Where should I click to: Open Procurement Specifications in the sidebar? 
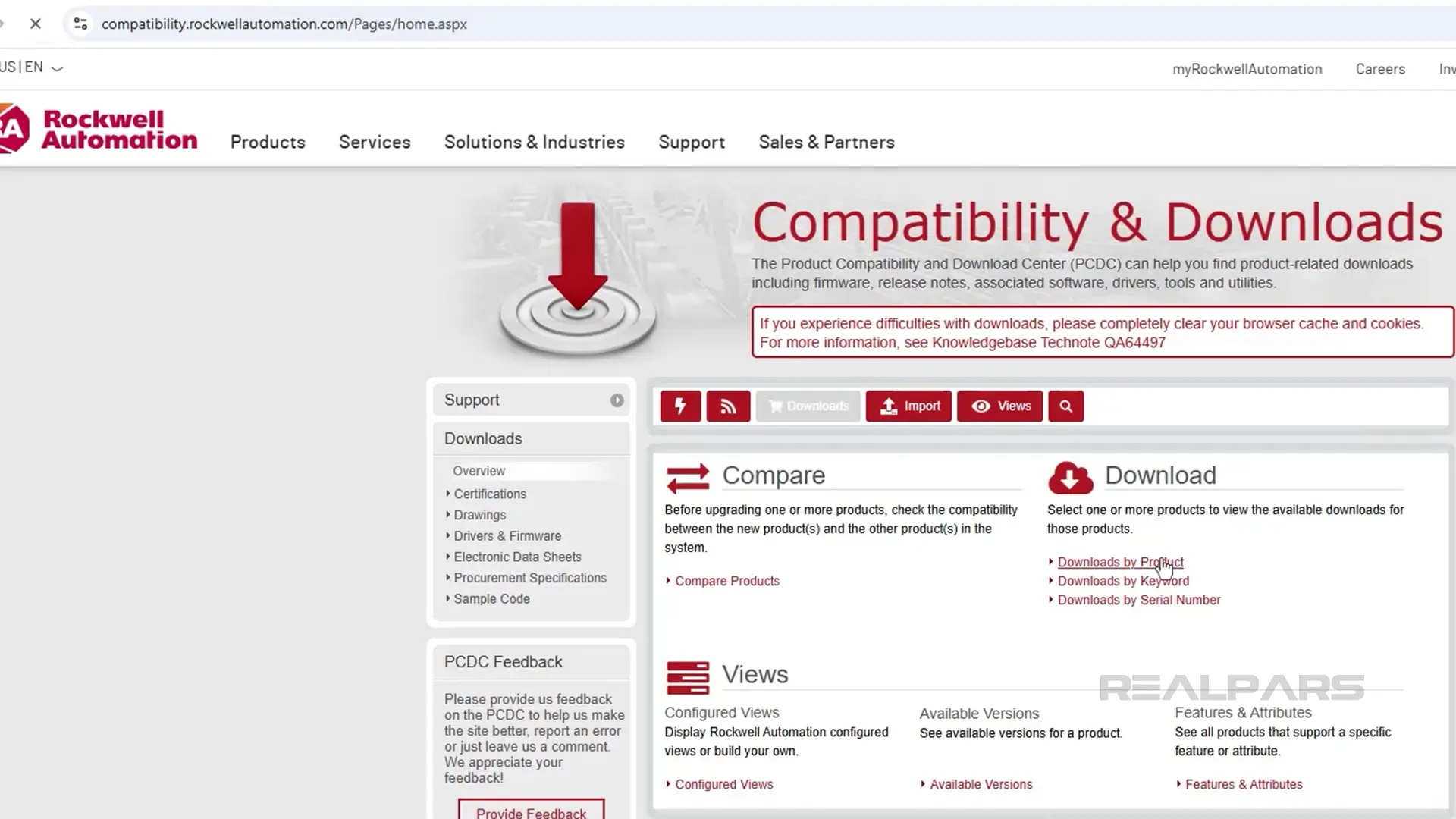coord(530,578)
